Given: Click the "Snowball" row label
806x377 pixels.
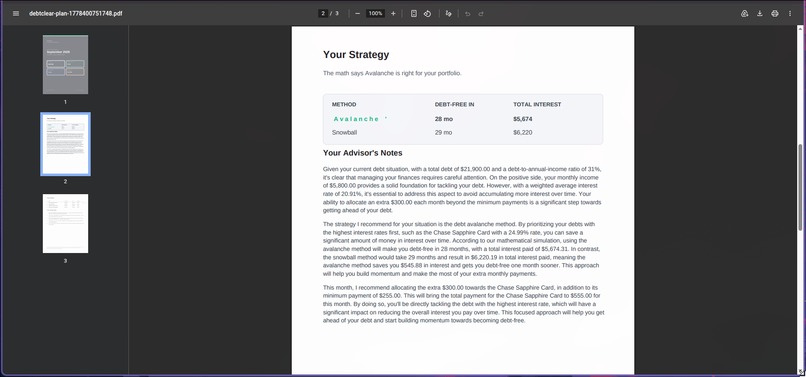Looking at the screenshot, I should tap(344, 132).
